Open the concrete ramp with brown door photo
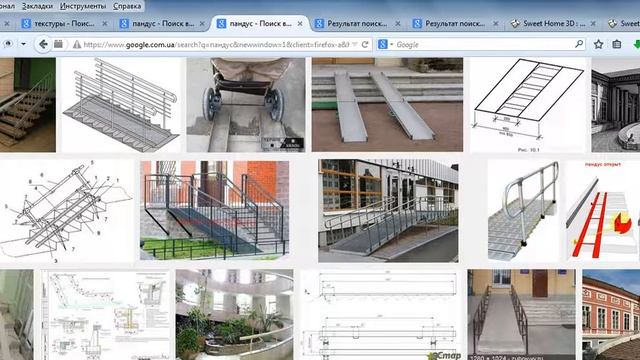The width and height of the screenshot is (640, 360). pos(522,314)
